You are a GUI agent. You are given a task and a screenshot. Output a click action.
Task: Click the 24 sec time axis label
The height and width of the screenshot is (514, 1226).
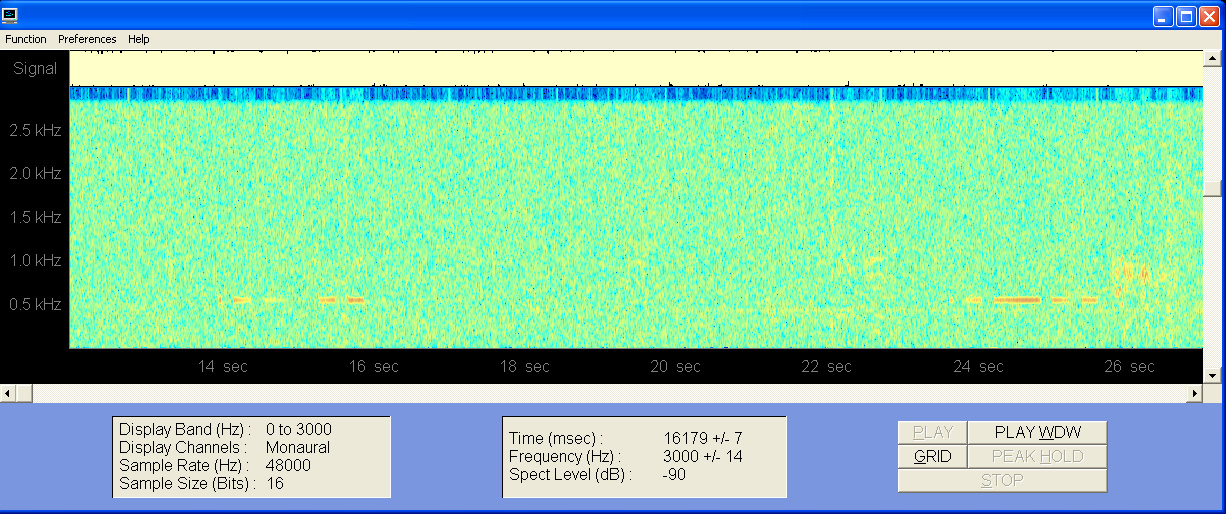(978, 367)
